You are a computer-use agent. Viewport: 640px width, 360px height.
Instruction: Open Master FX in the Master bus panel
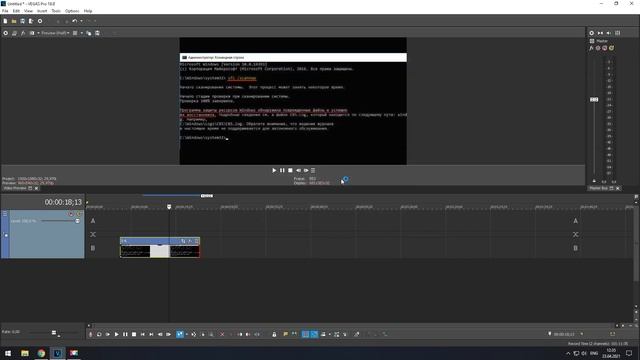coord(591,48)
